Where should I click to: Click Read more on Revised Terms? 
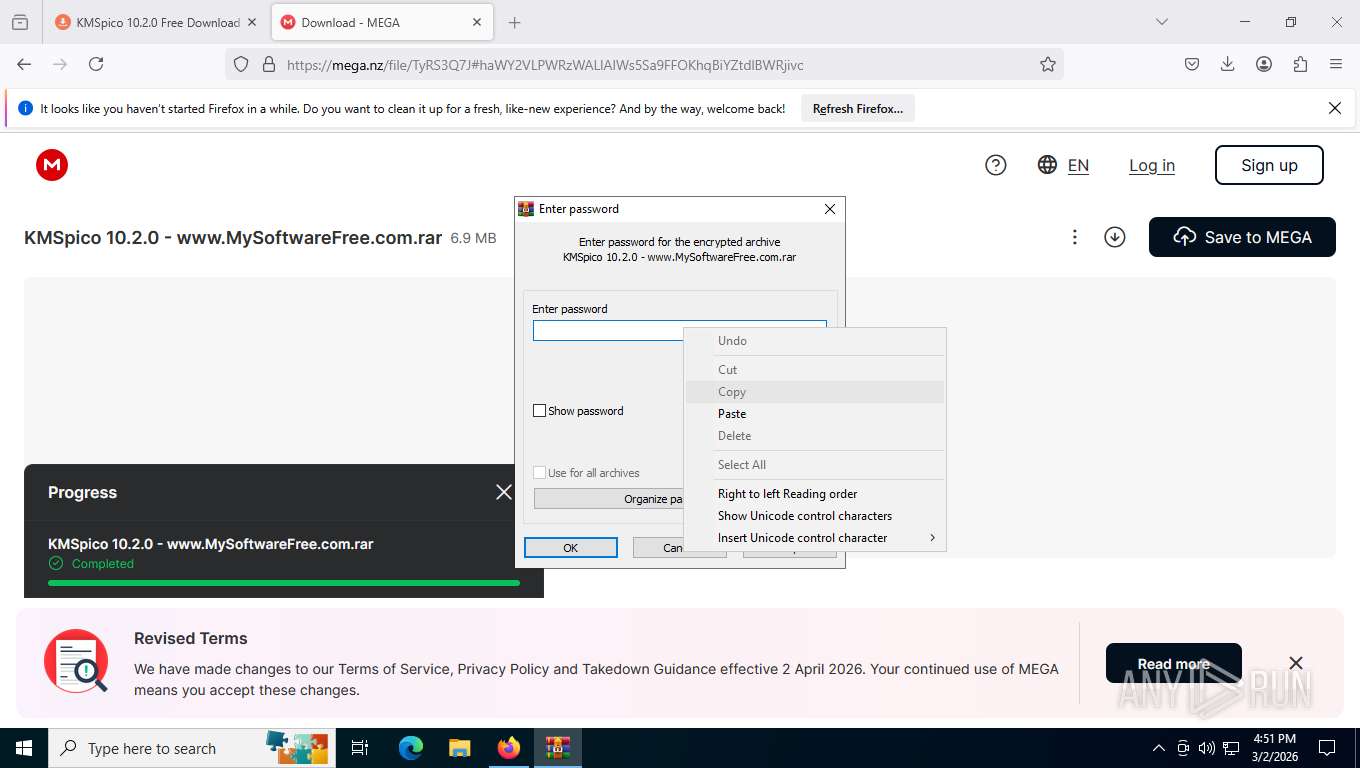pyautogui.click(x=1174, y=664)
